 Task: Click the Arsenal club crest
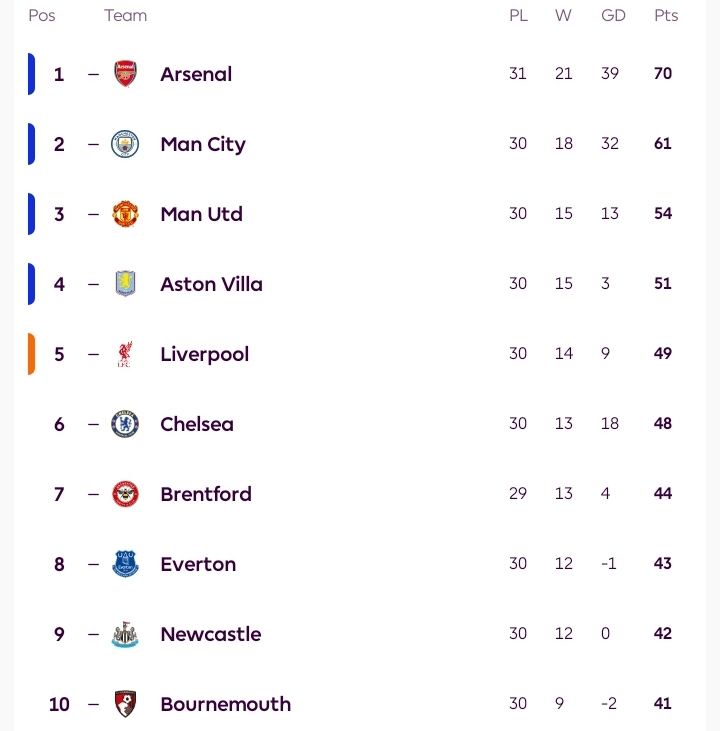(x=125, y=74)
